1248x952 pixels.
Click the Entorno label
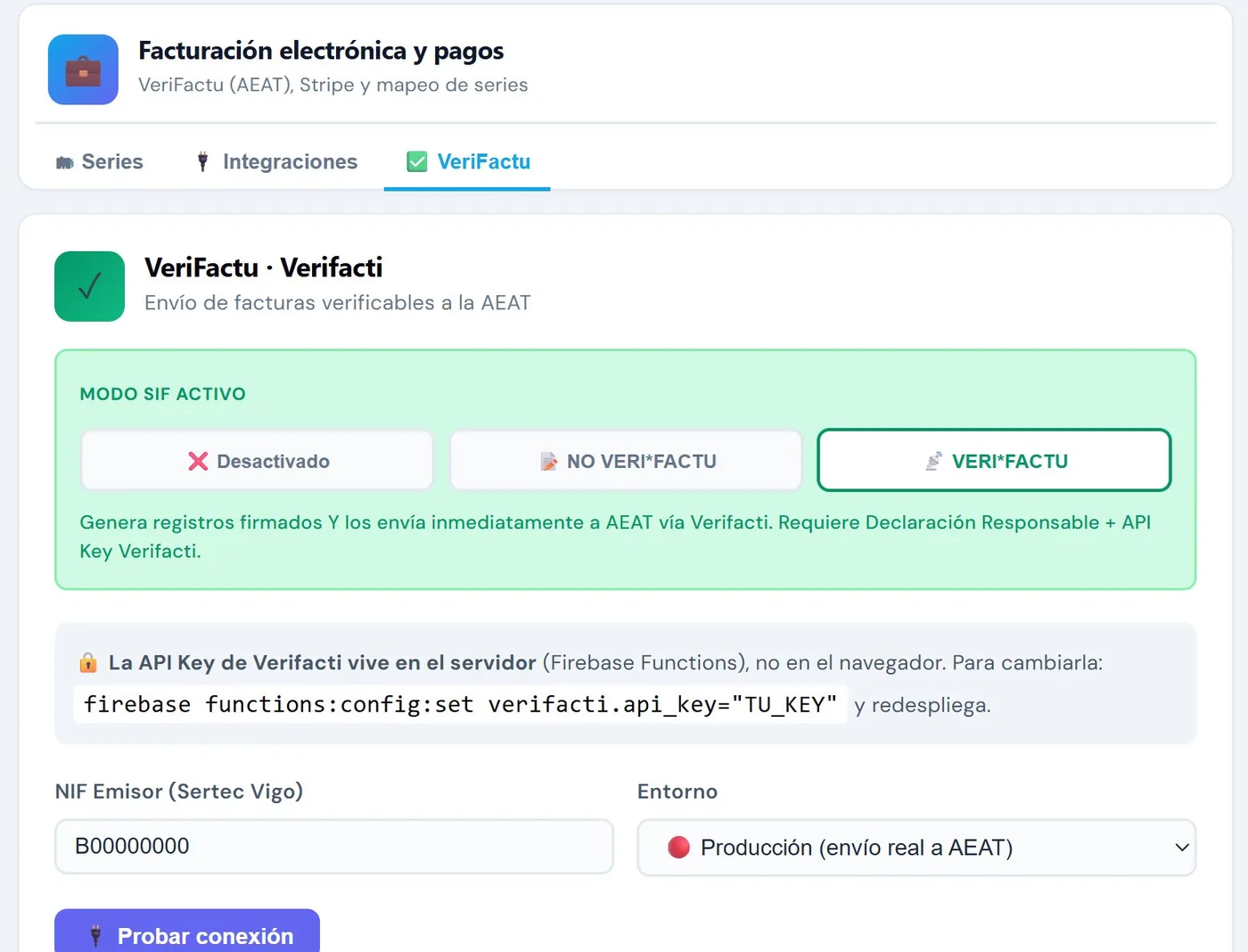[x=677, y=792]
